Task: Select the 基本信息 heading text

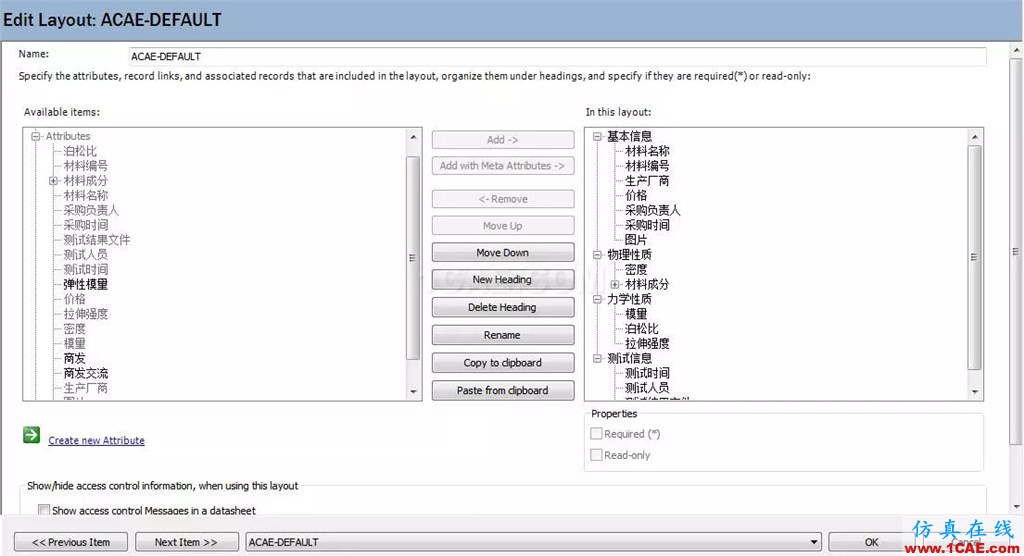Action: coord(630,136)
